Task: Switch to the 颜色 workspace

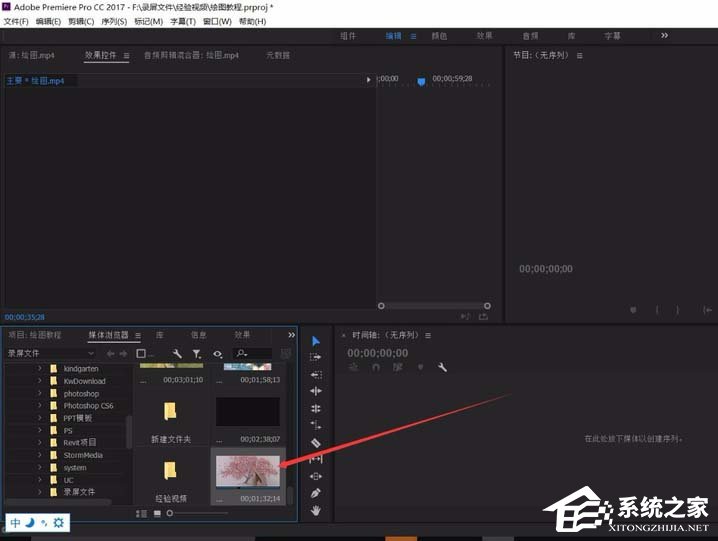Action: coord(439,36)
